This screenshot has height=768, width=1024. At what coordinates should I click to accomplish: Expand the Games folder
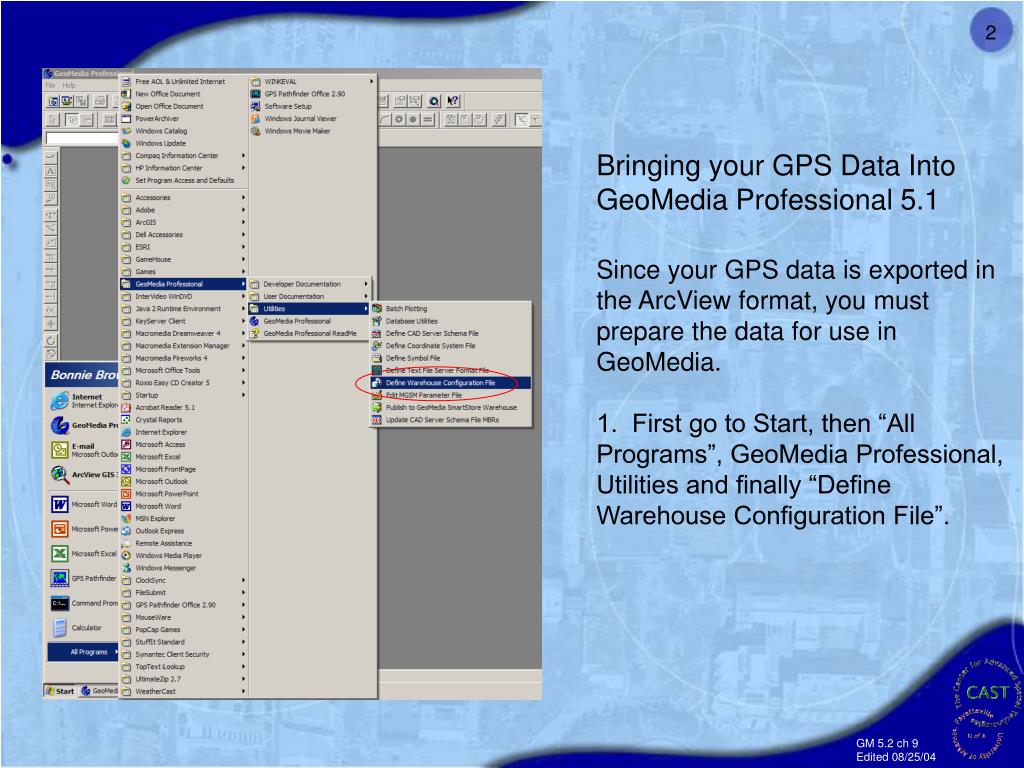[x=184, y=272]
